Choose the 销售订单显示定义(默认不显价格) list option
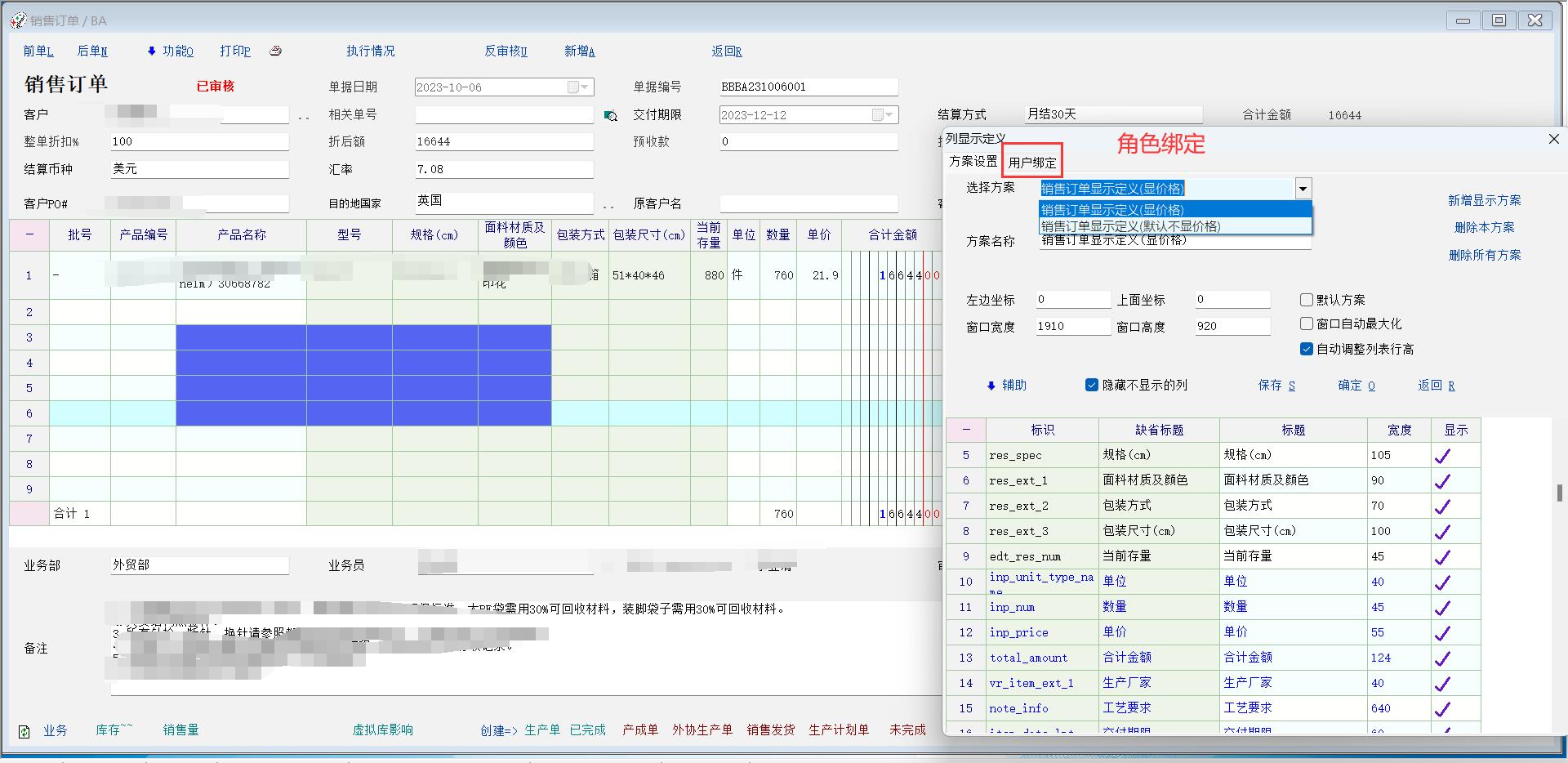1568x763 pixels. pyautogui.click(x=1131, y=226)
